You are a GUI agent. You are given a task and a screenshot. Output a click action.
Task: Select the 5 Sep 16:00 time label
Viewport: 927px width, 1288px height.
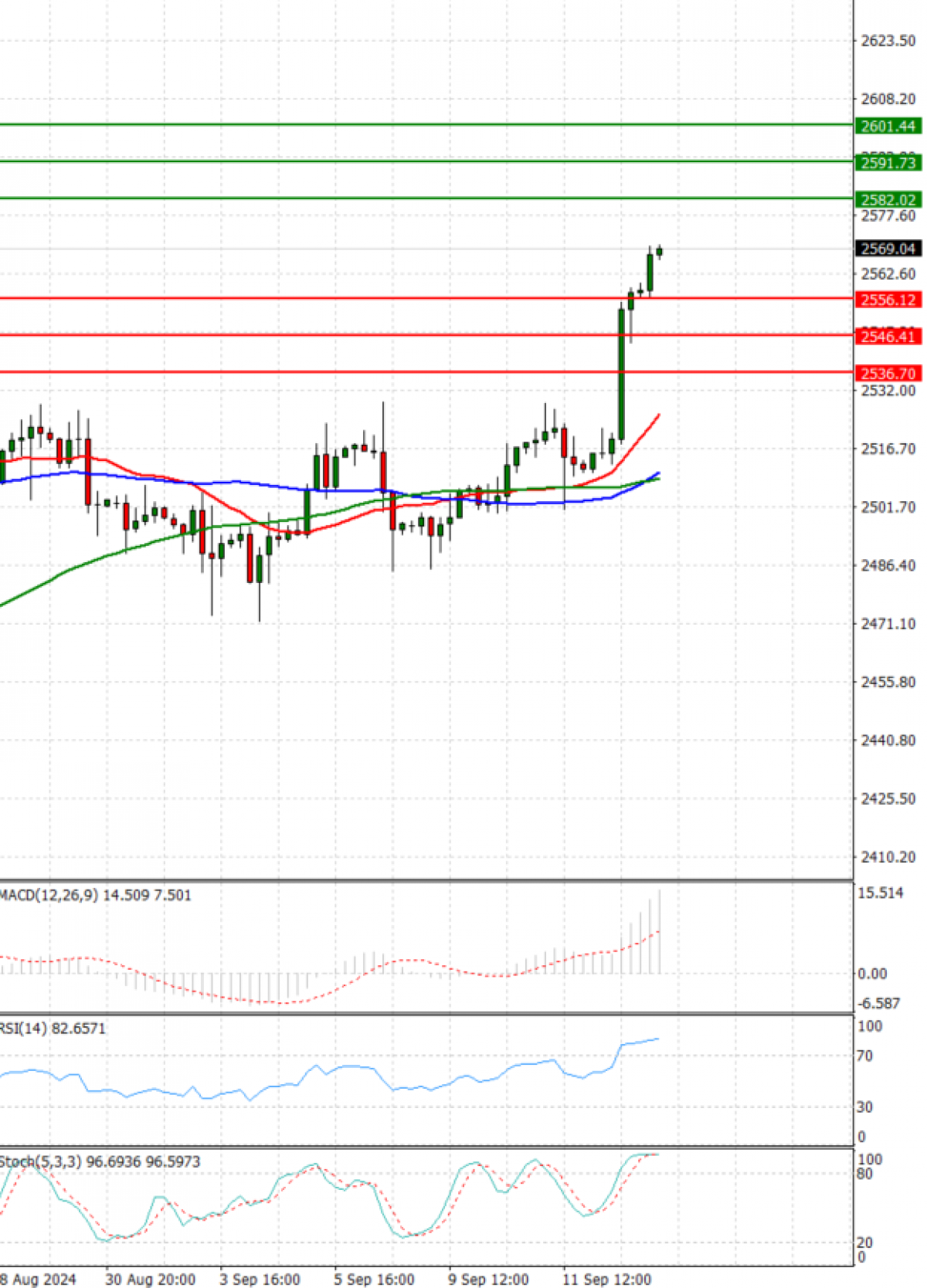374,1280
